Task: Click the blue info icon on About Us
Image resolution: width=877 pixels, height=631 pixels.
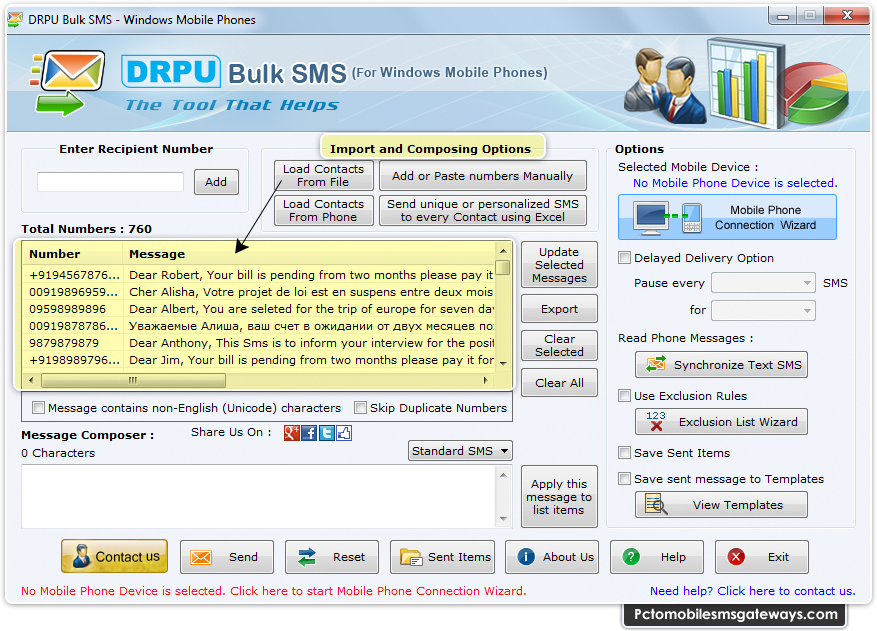Action: click(526, 557)
